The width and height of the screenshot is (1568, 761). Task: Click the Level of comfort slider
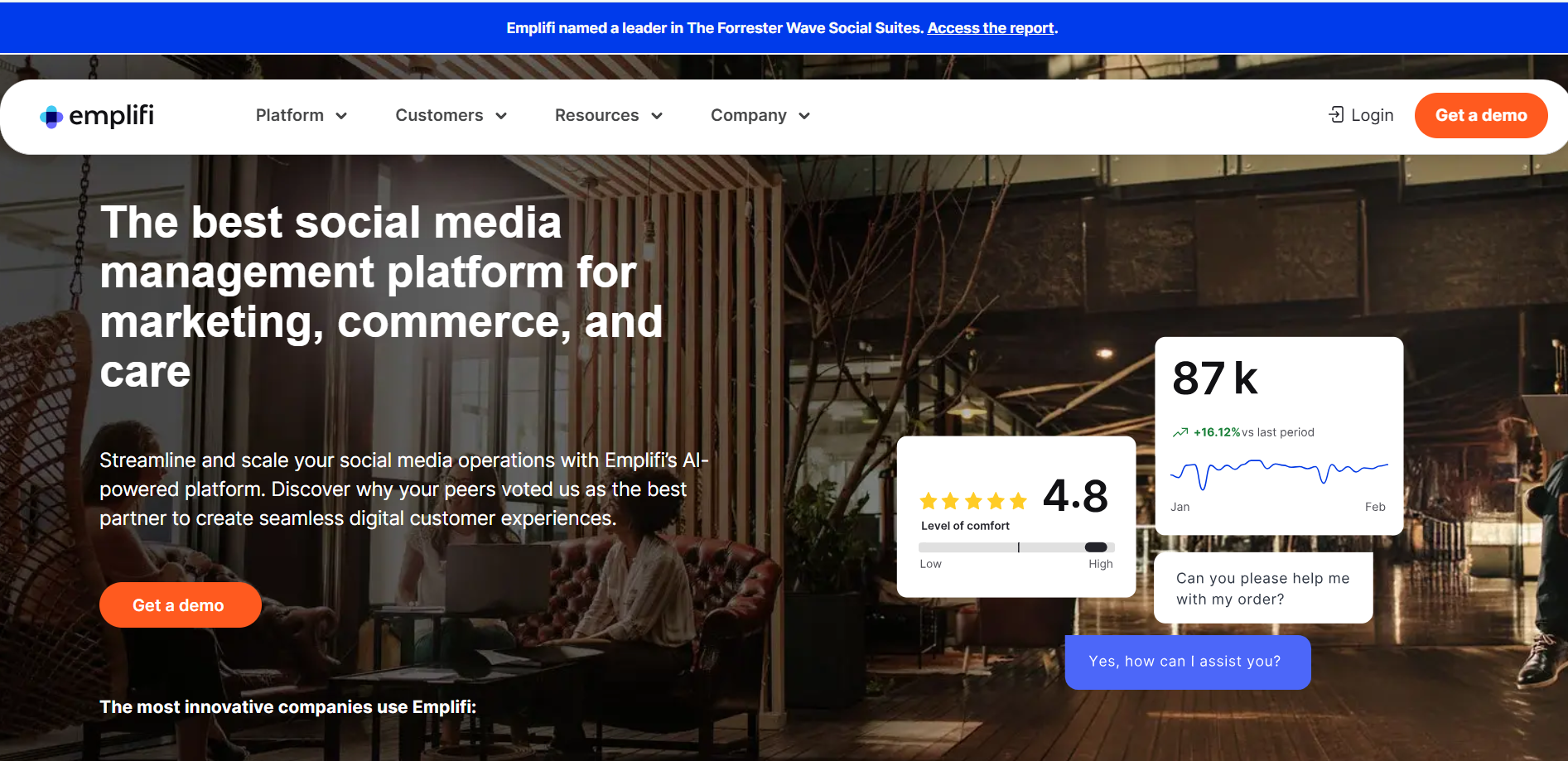point(1016,547)
